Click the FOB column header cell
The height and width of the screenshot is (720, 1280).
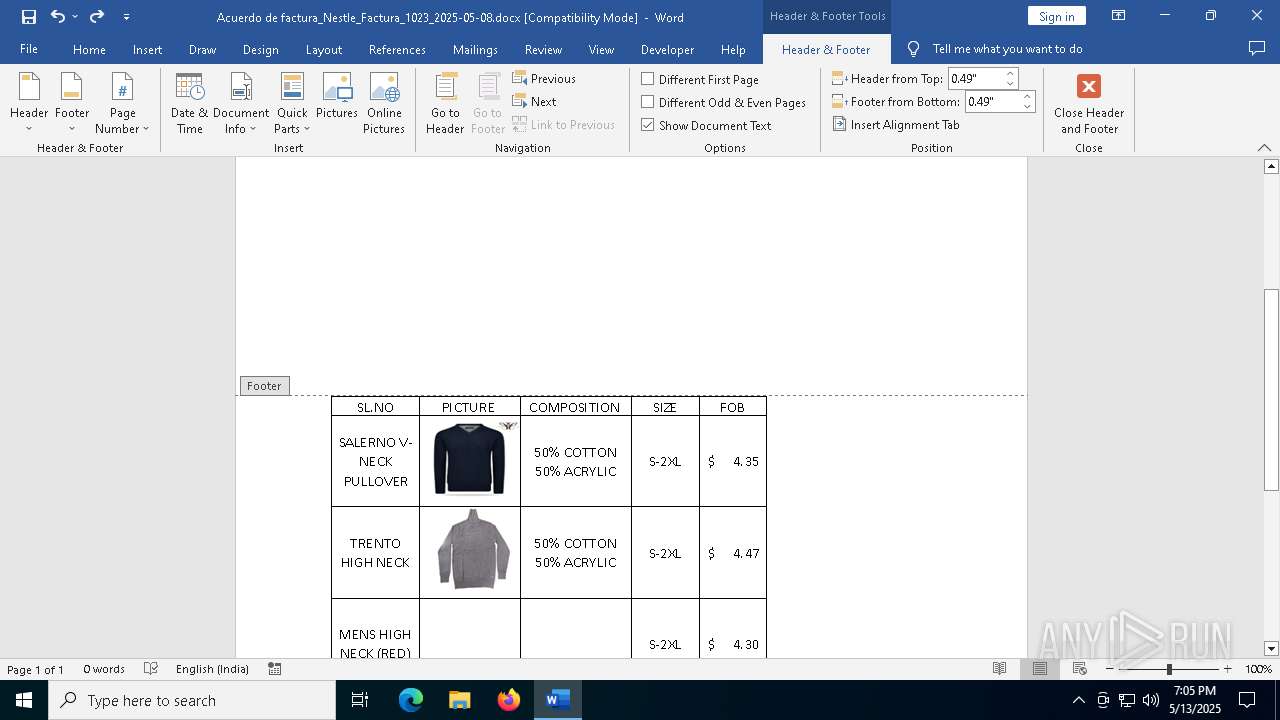(x=732, y=407)
